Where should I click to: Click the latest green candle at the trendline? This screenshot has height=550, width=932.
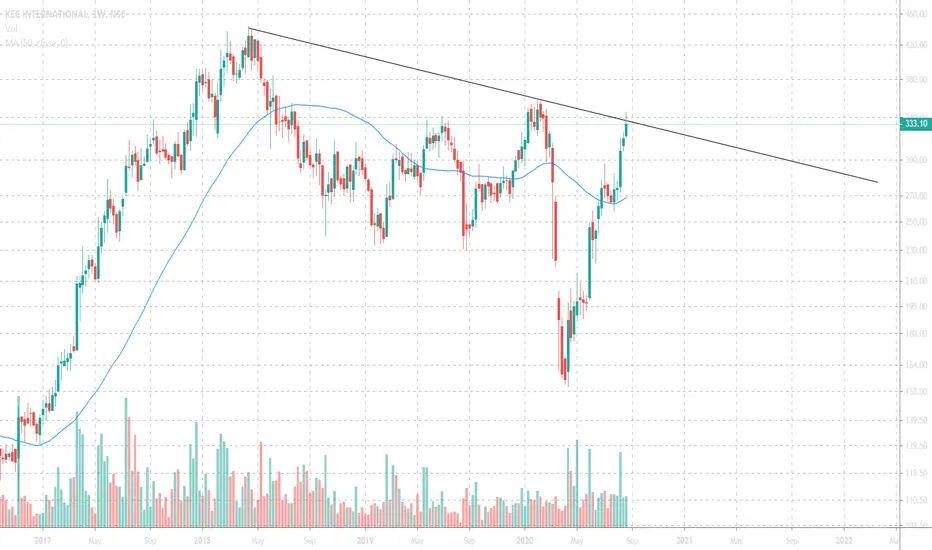coord(626,127)
